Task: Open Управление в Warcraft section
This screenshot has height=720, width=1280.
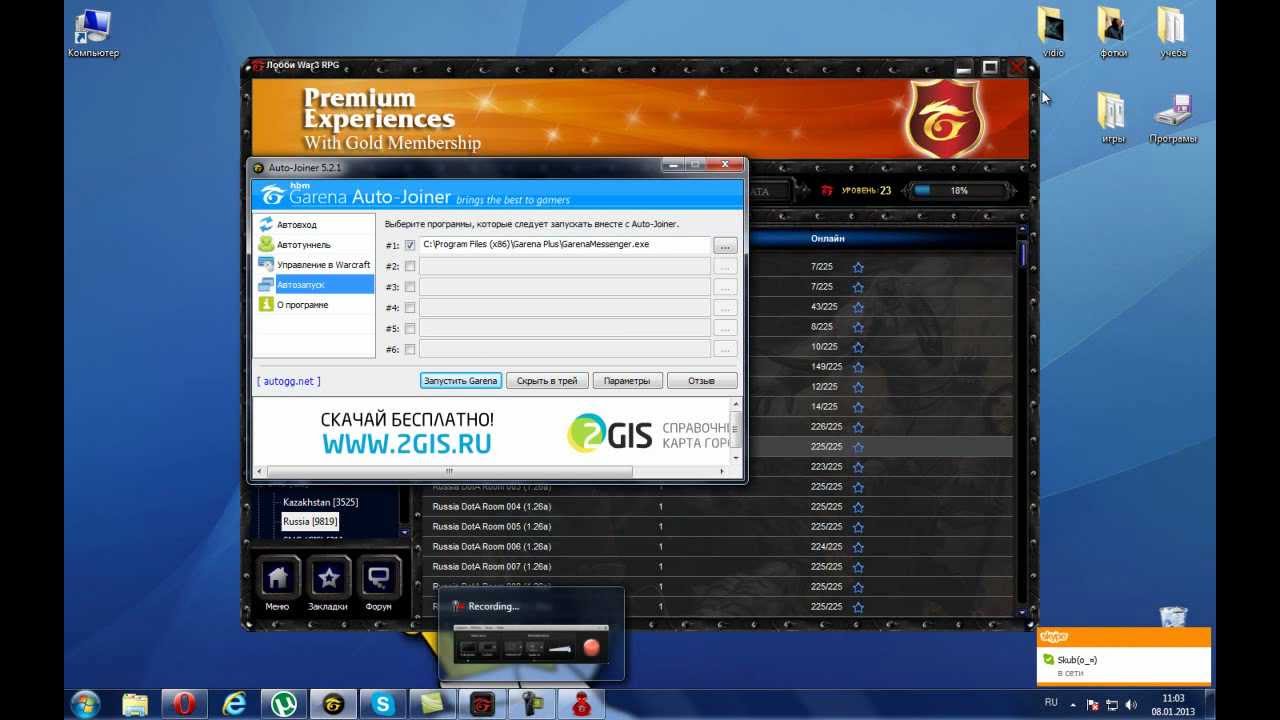Action: tap(313, 265)
